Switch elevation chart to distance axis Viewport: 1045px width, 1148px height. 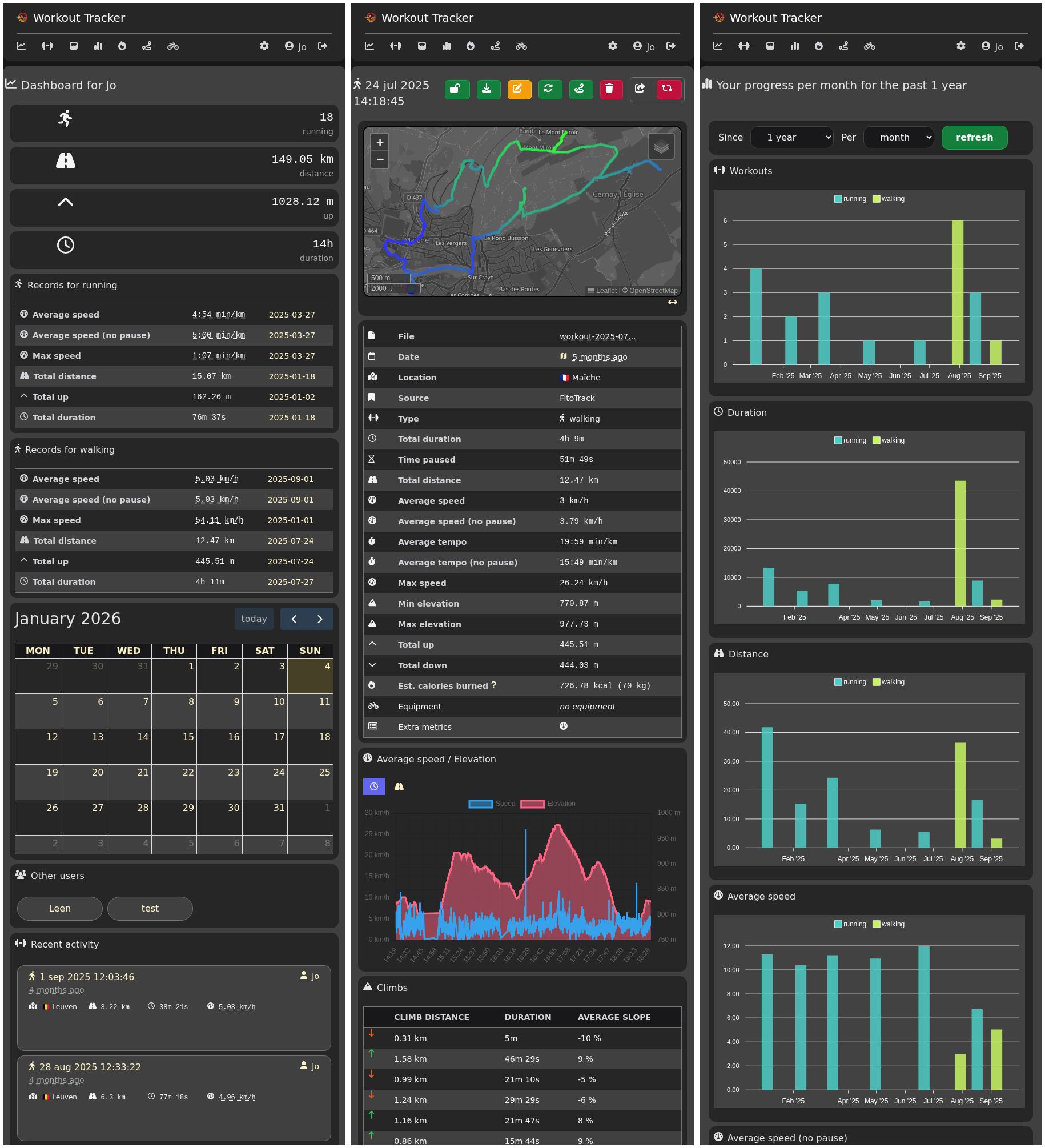[399, 786]
